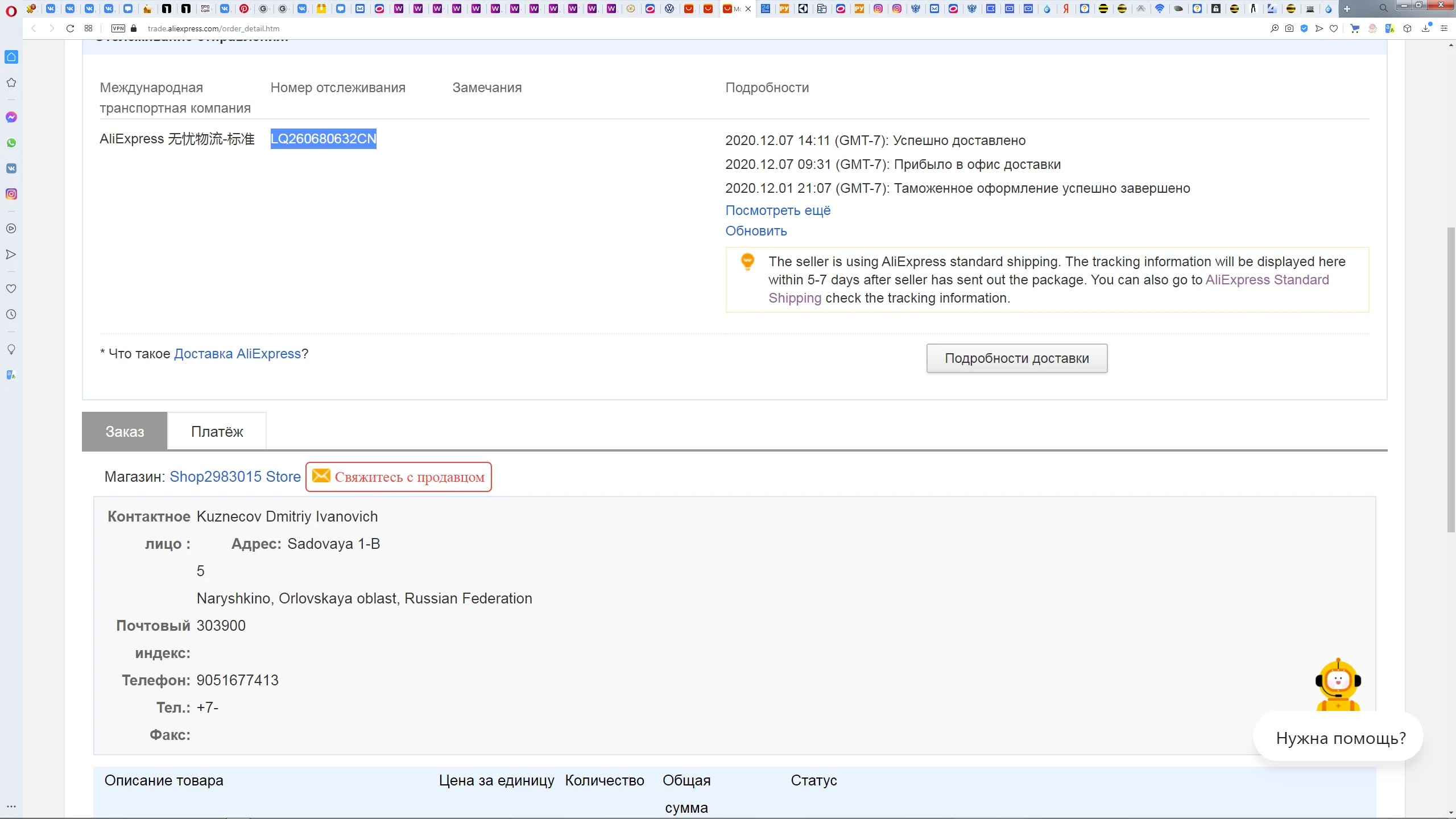This screenshot has width=1456, height=819.
Task: Open the shopping cart extension
Action: pyautogui.click(x=1355, y=28)
